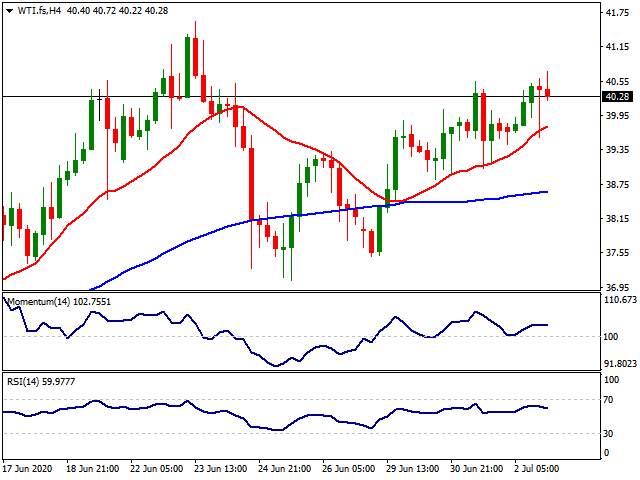Select the 39.95 price axis label

coord(618,116)
